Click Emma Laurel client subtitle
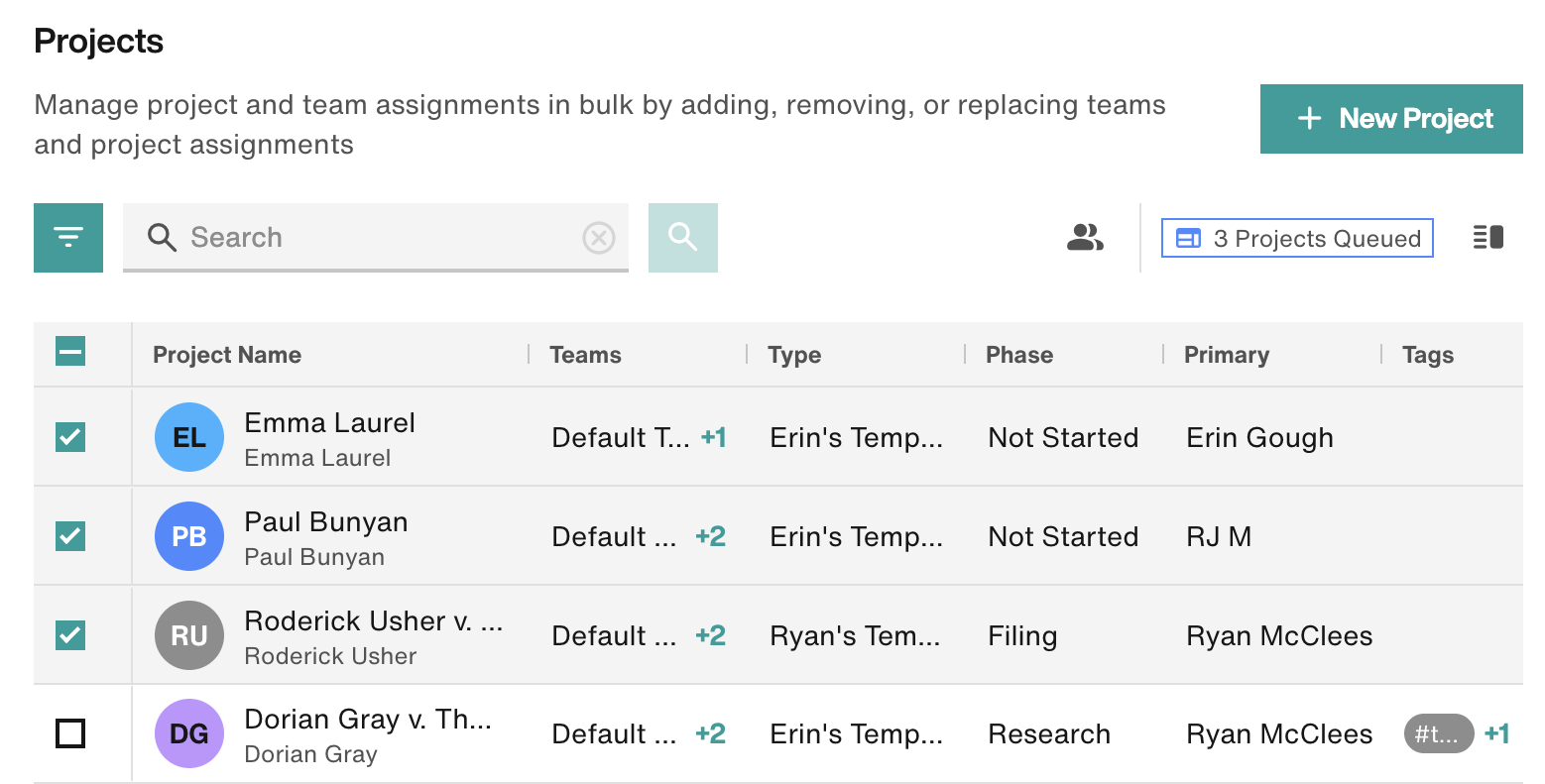This screenshot has width=1545, height=784. click(x=317, y=458)
